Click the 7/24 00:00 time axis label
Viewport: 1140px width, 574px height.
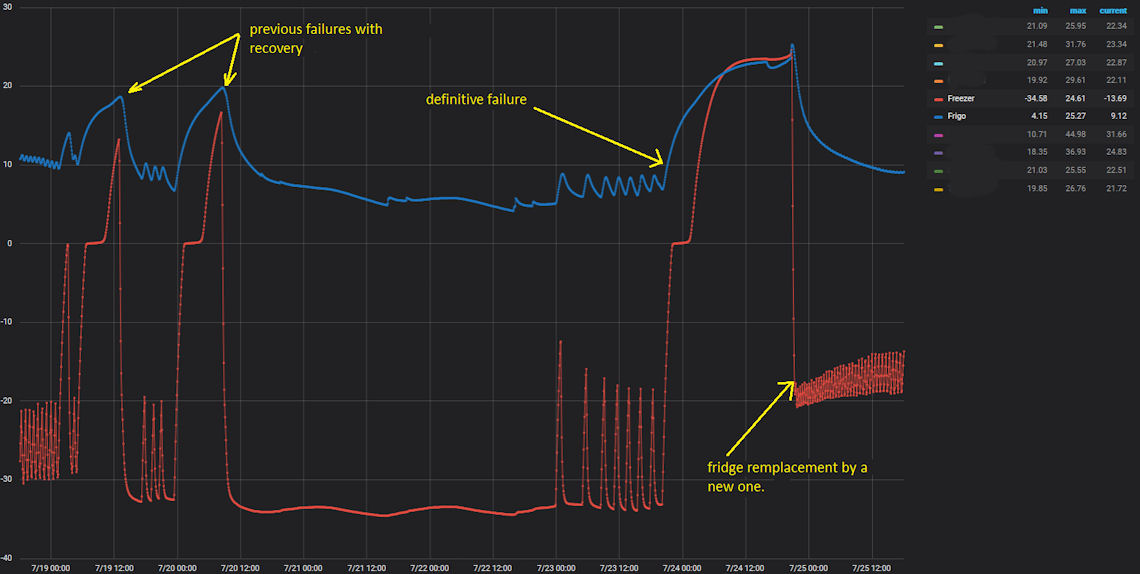point(682,567)
